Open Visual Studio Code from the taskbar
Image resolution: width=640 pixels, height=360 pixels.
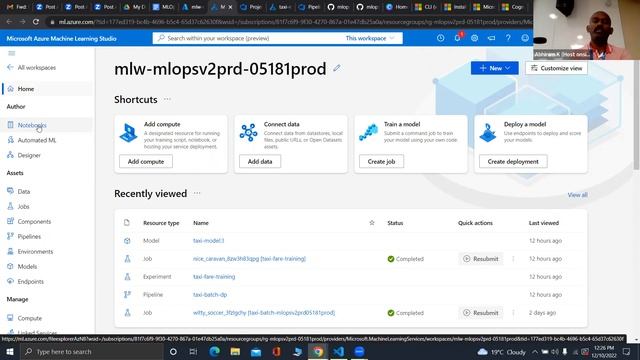[338, 351]
